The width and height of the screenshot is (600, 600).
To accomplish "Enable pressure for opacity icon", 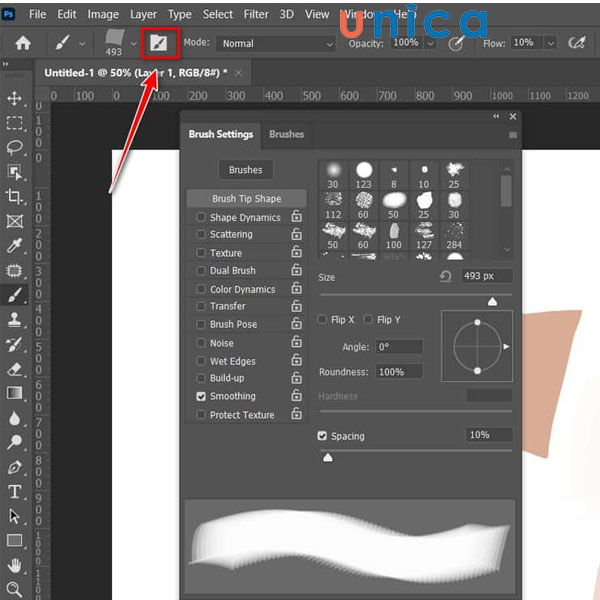I will (x=456, y=44).
